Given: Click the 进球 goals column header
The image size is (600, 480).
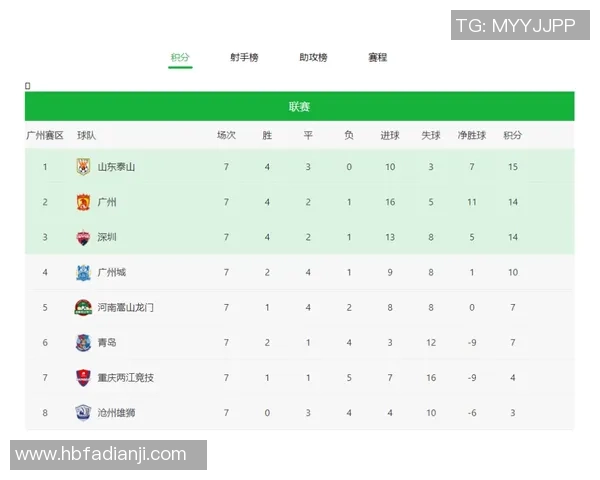Looking at the screenshot, I should click(x=390, y=135).
